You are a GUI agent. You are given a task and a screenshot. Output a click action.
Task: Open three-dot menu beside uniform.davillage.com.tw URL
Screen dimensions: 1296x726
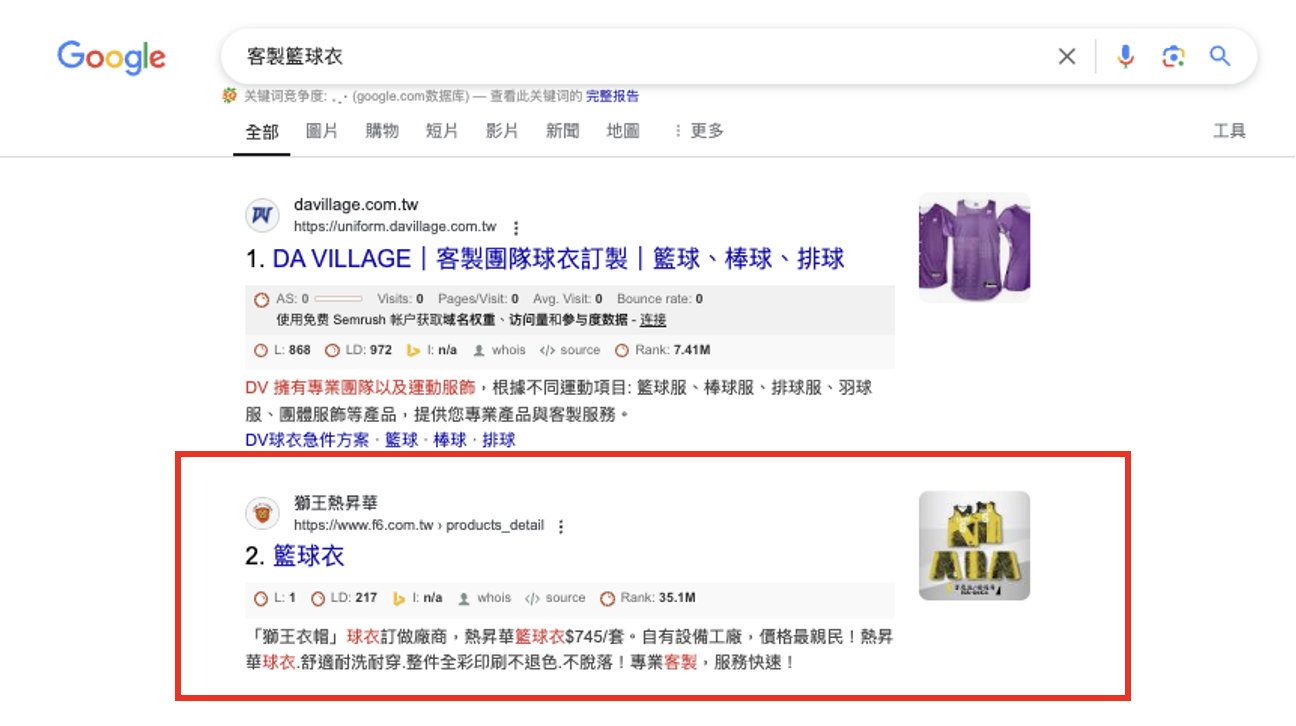(516, 227)
